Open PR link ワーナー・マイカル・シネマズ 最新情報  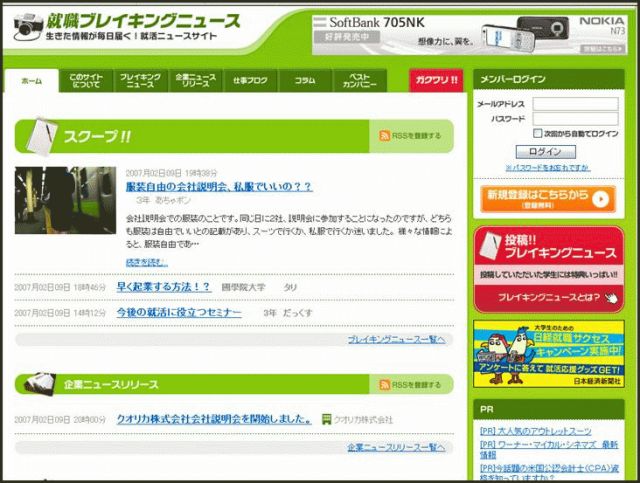[549, 449]
